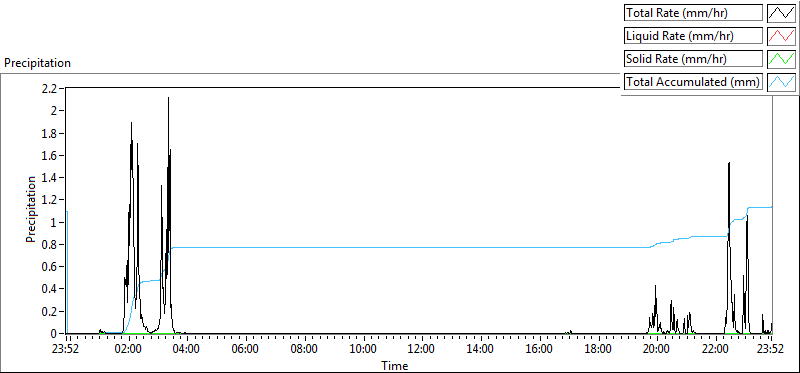
Task: Click the Solid Rate green plot sample icon
Action: 781,59
